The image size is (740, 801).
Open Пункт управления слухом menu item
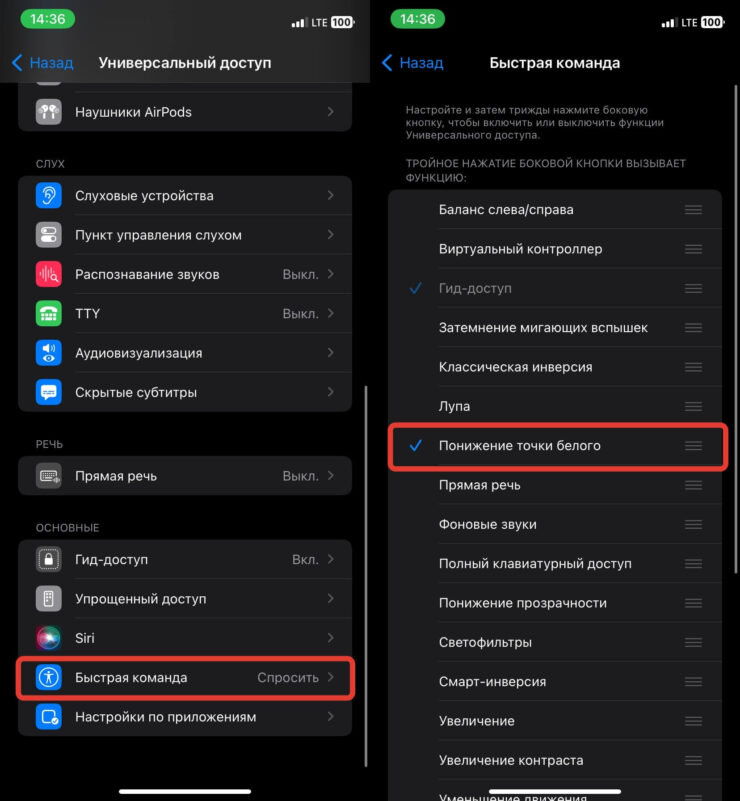point(185,235)
